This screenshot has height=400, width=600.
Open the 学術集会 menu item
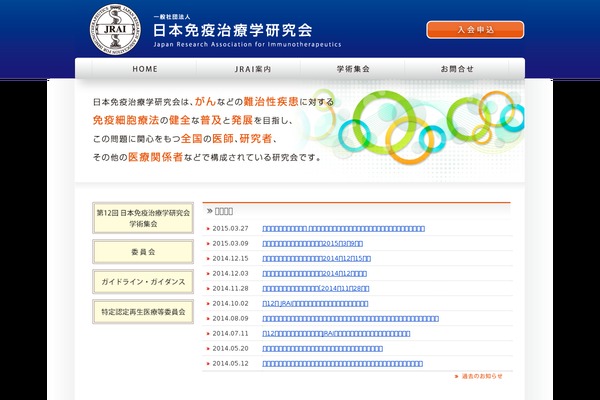[x=353, y=69]
